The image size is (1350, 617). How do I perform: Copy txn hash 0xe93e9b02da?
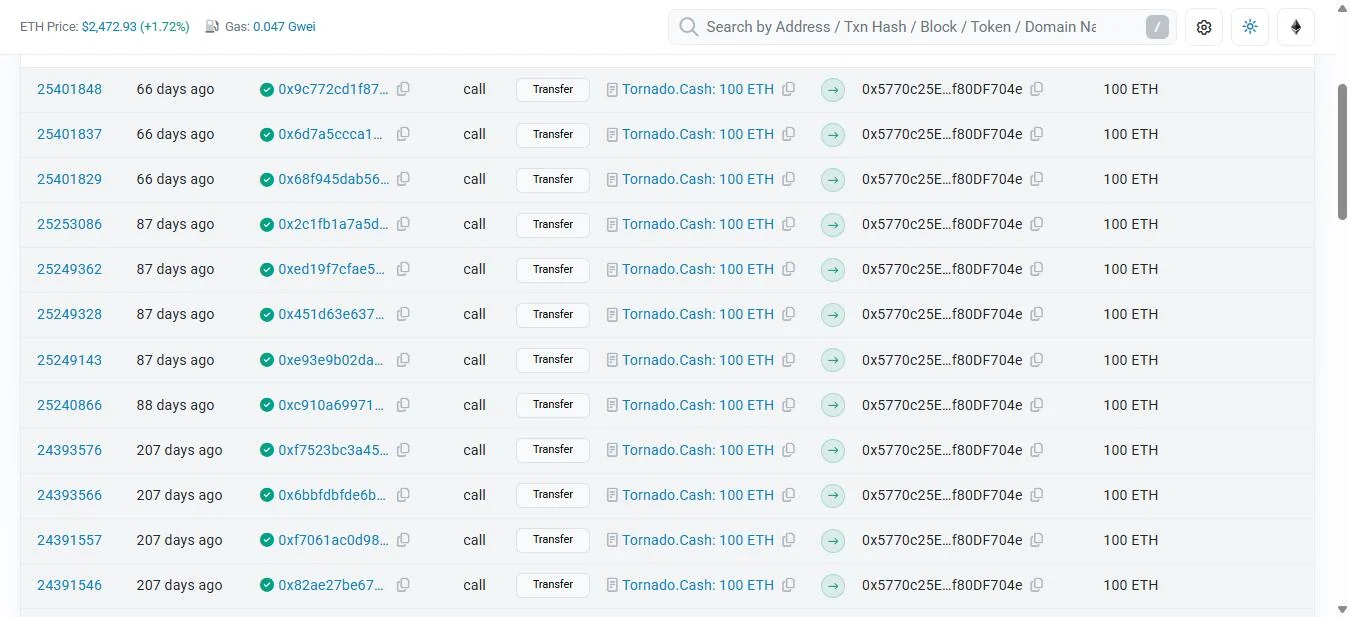click(x=403, y=360)
